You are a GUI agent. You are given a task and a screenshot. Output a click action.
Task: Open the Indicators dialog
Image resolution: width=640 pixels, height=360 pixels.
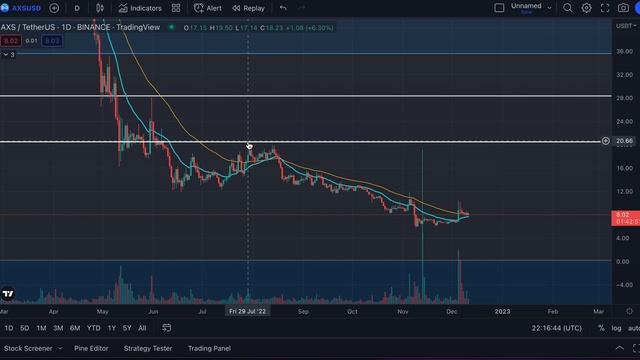(x=140, y=8)
